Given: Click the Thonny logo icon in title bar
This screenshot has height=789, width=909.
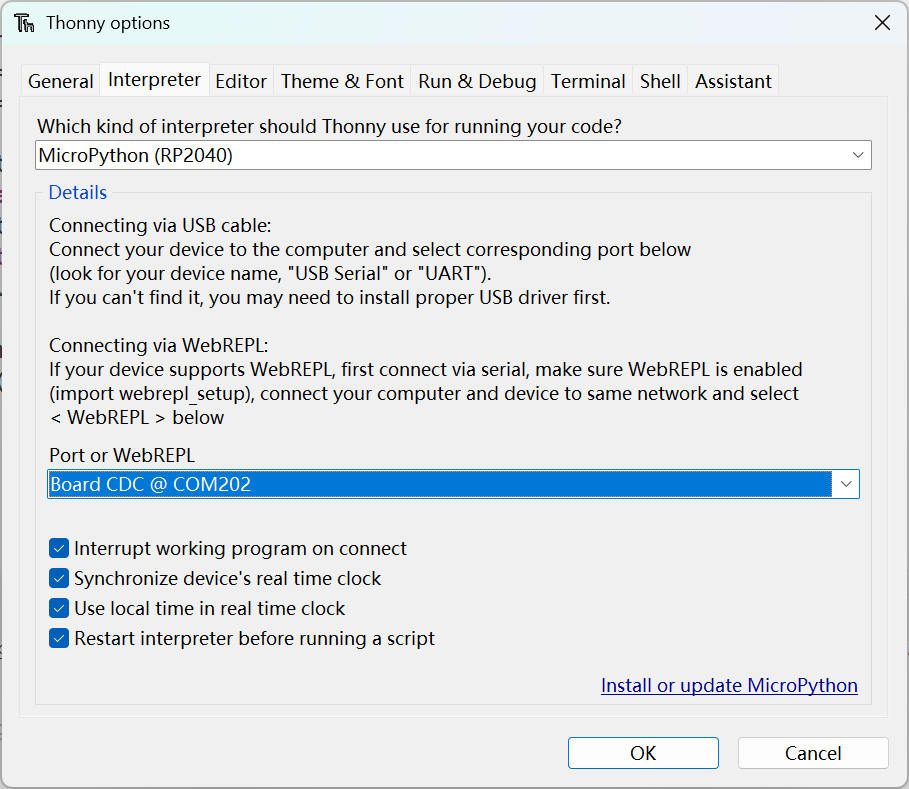Looking at the screenshot, I should 24,23.
